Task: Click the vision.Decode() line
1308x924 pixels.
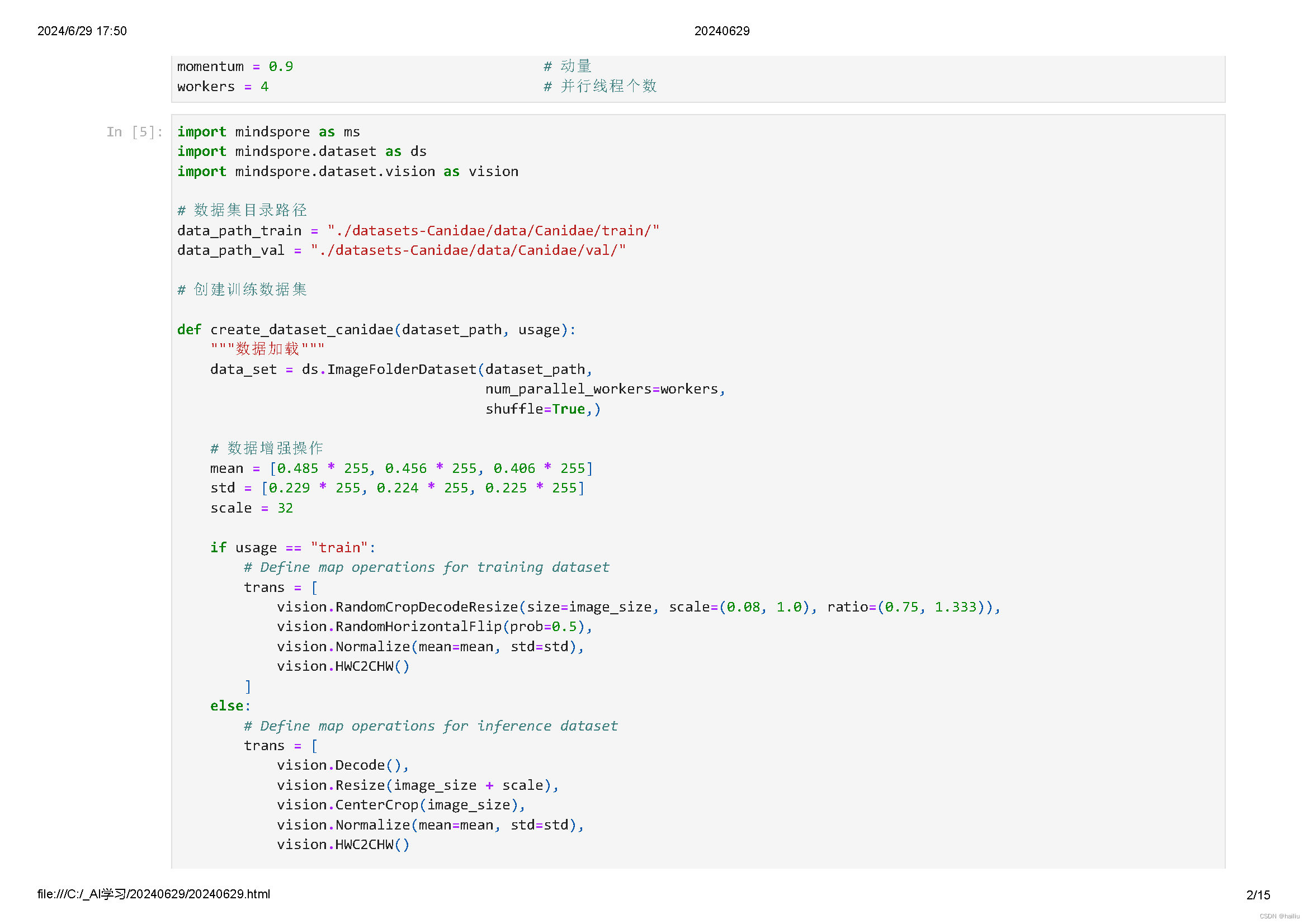Action: tap(342, 765)
